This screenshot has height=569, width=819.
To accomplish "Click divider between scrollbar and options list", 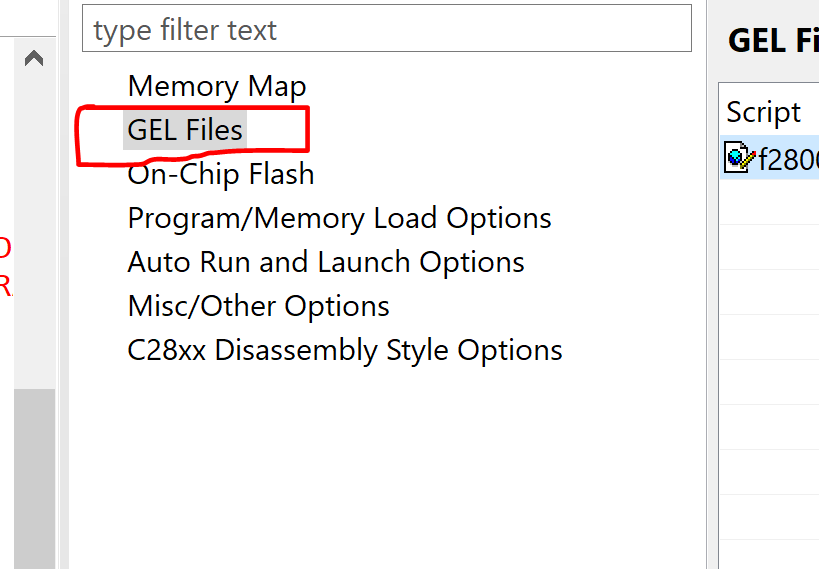I will click(x=64, y=284).
